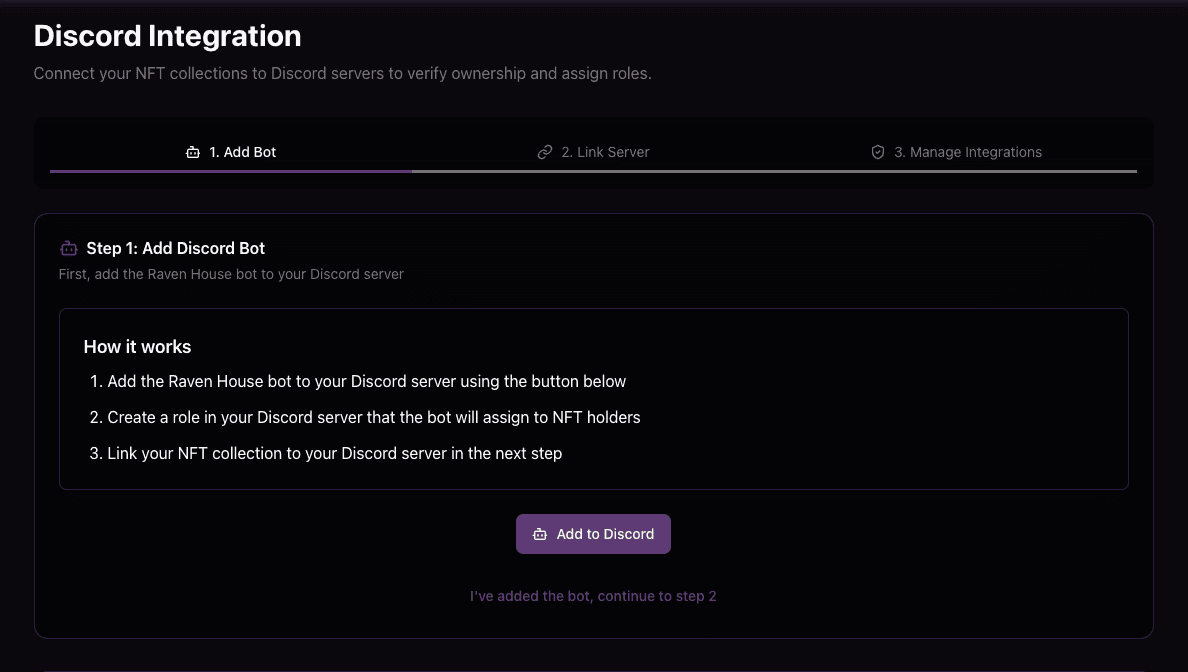Switch to the 1. Add Bot tab
The width and height of the screenshot is (1188, 672).
(x=231, y=153)
